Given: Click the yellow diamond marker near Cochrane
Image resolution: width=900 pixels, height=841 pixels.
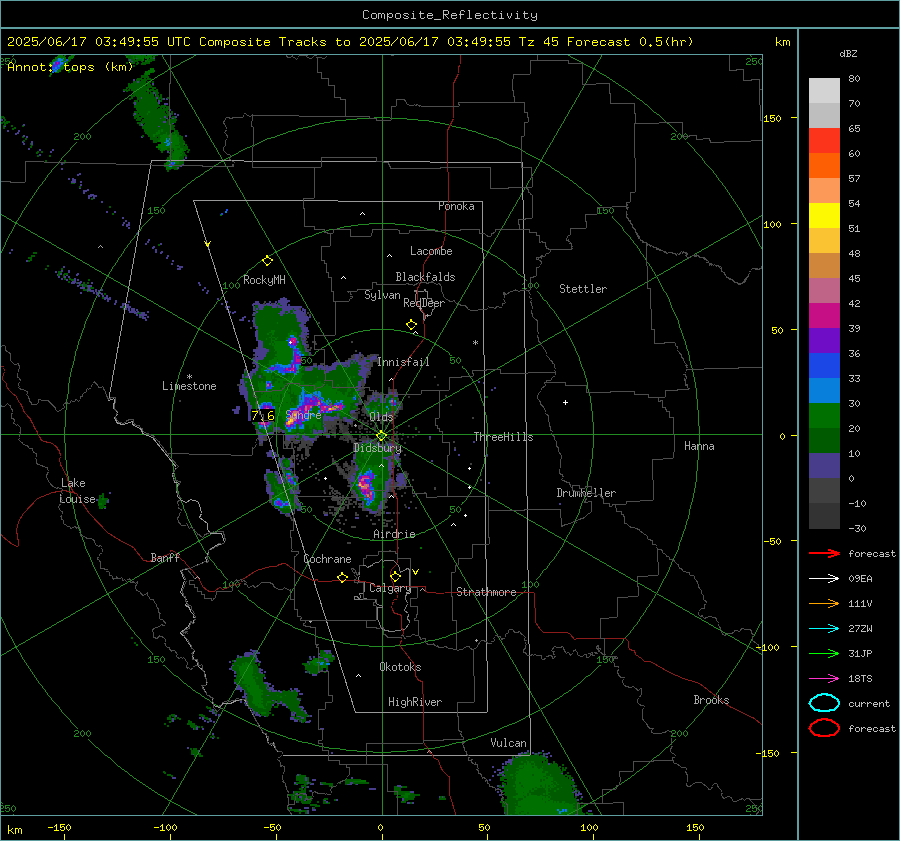Looking at the screenshot, I should [x=343, y=577].
